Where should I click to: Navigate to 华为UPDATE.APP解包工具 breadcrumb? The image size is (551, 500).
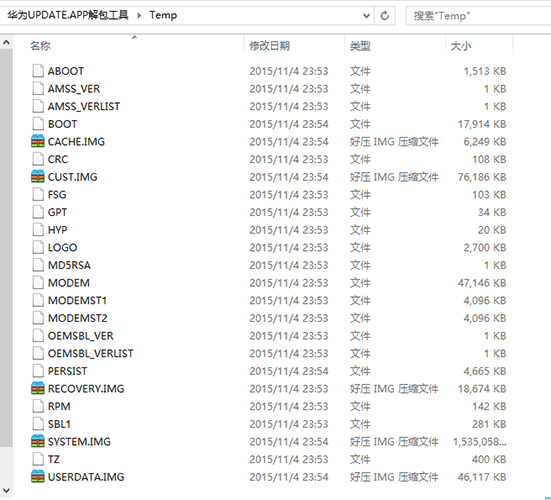coord(67,15)
